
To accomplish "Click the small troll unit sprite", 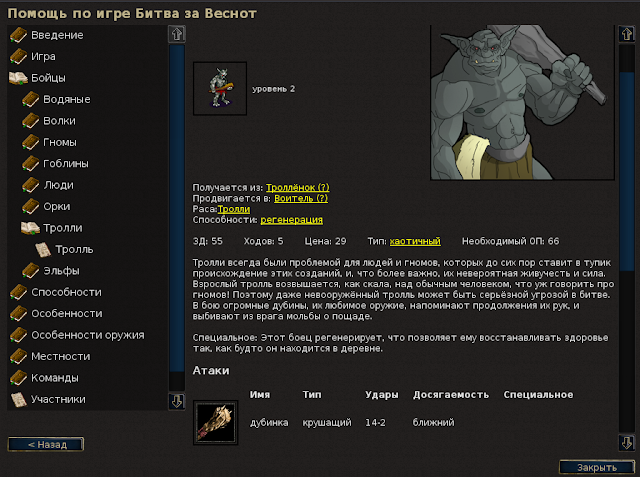I will coord(220,89).
